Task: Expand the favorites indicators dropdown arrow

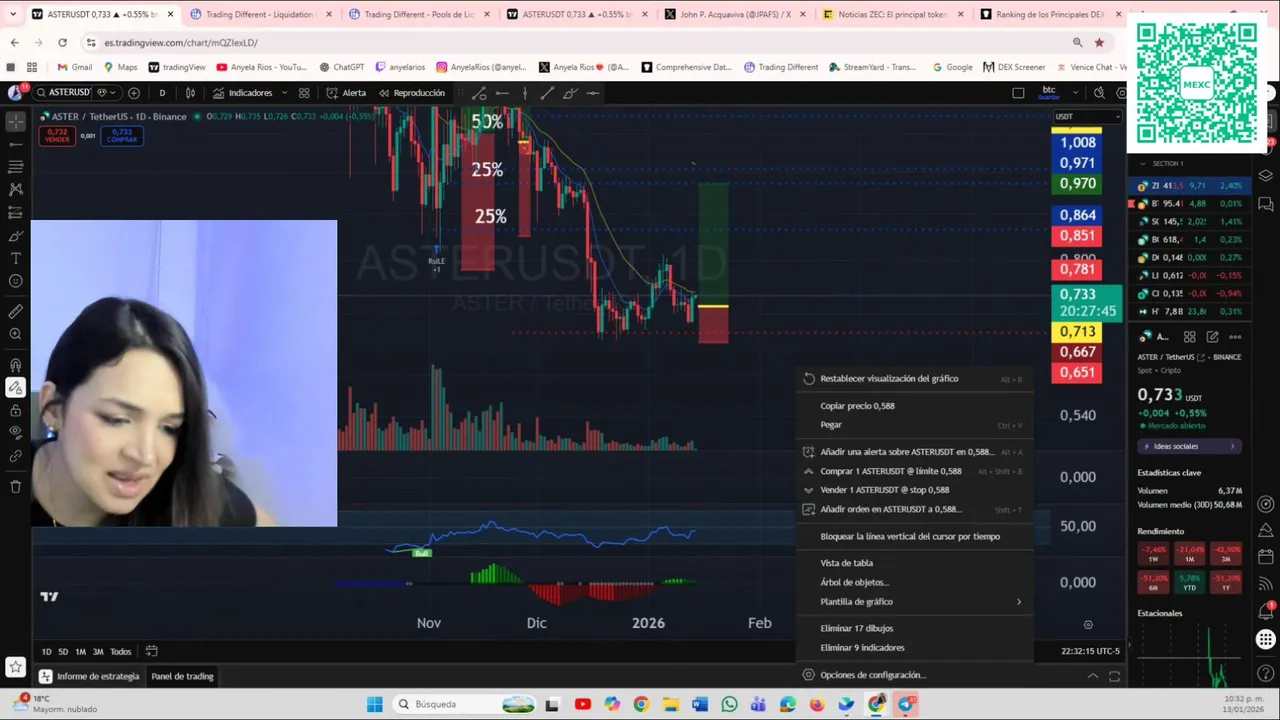Action: (284, 93)
